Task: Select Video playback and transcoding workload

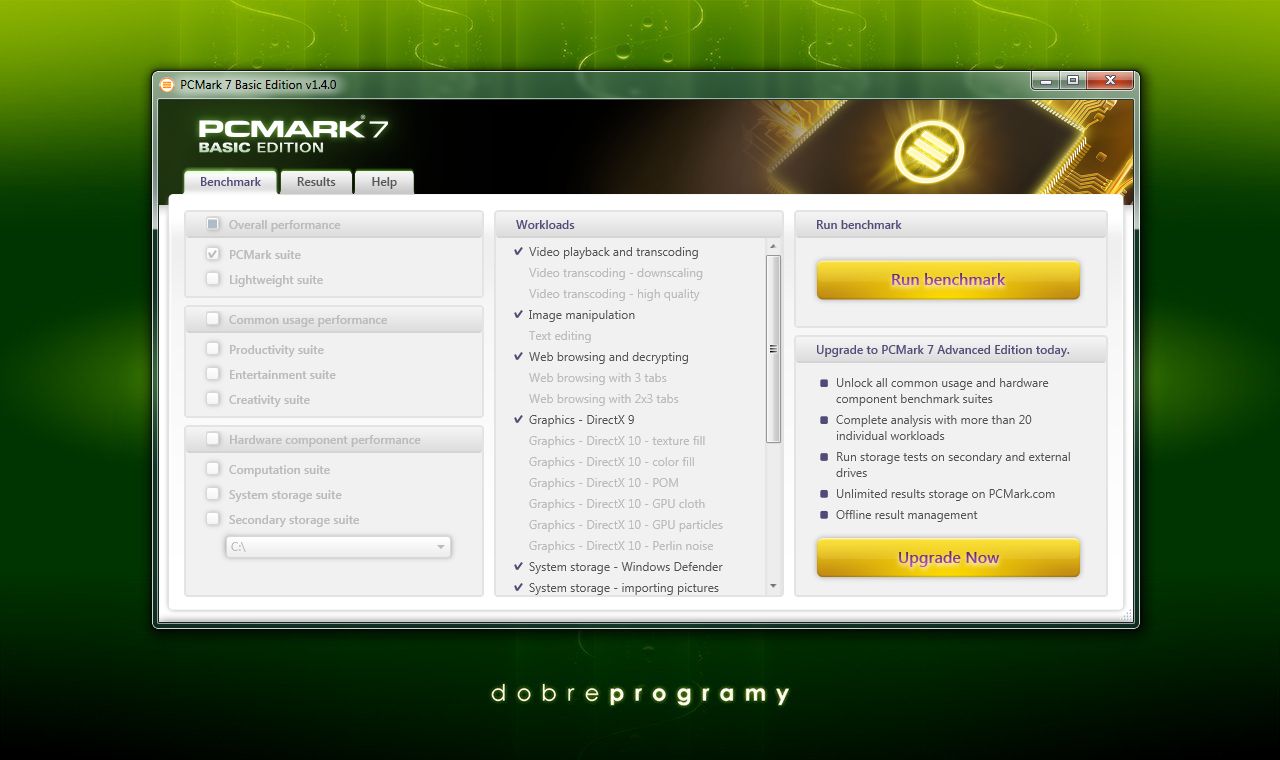Action: [x=613, y=252]
